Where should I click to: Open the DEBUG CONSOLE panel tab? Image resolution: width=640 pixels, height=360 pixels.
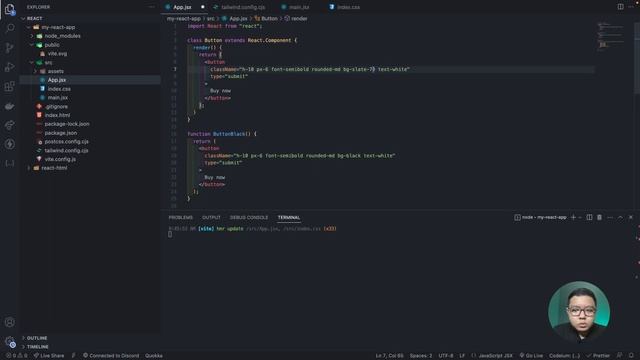coord(249,217)
